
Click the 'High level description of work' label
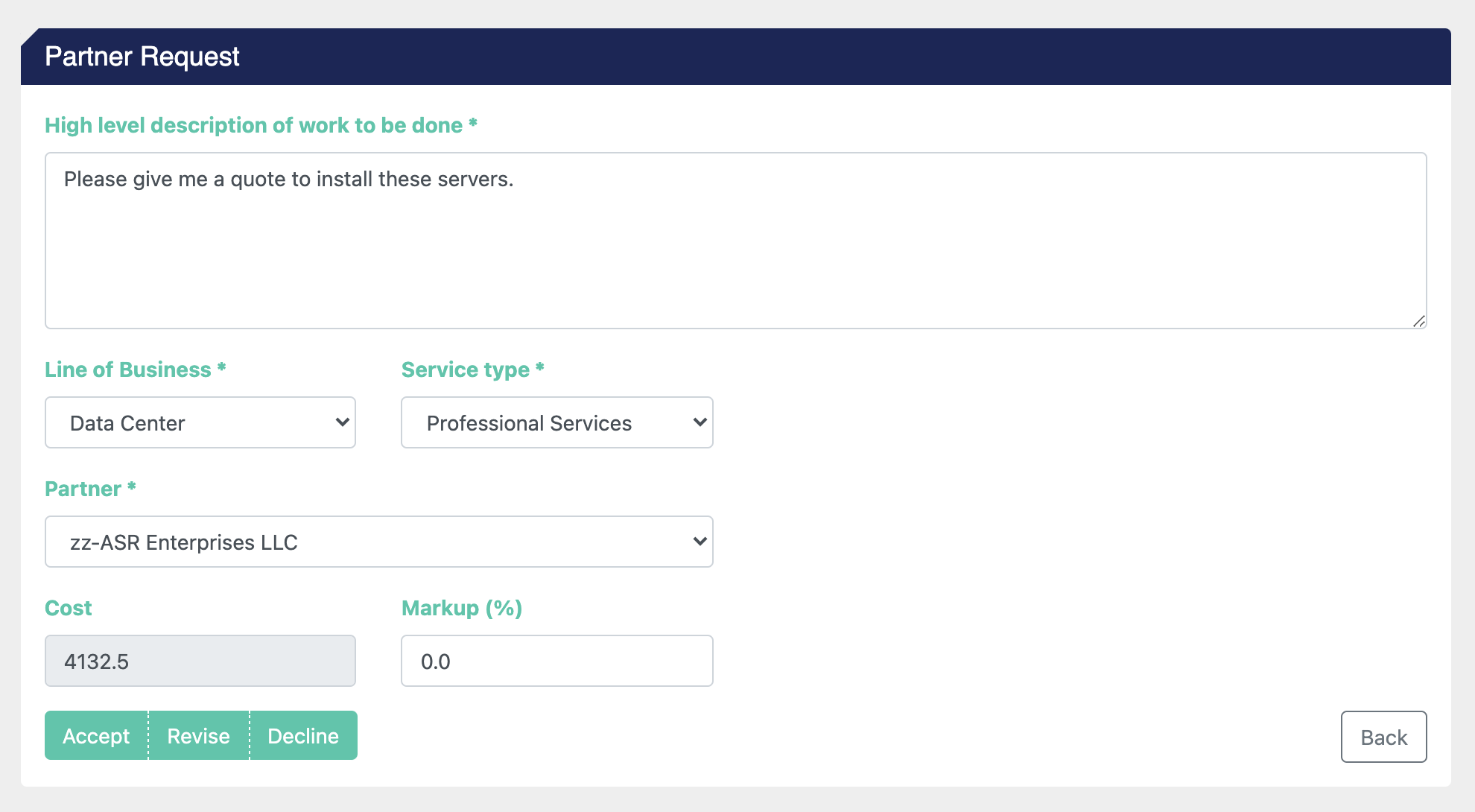coord(261,125)
